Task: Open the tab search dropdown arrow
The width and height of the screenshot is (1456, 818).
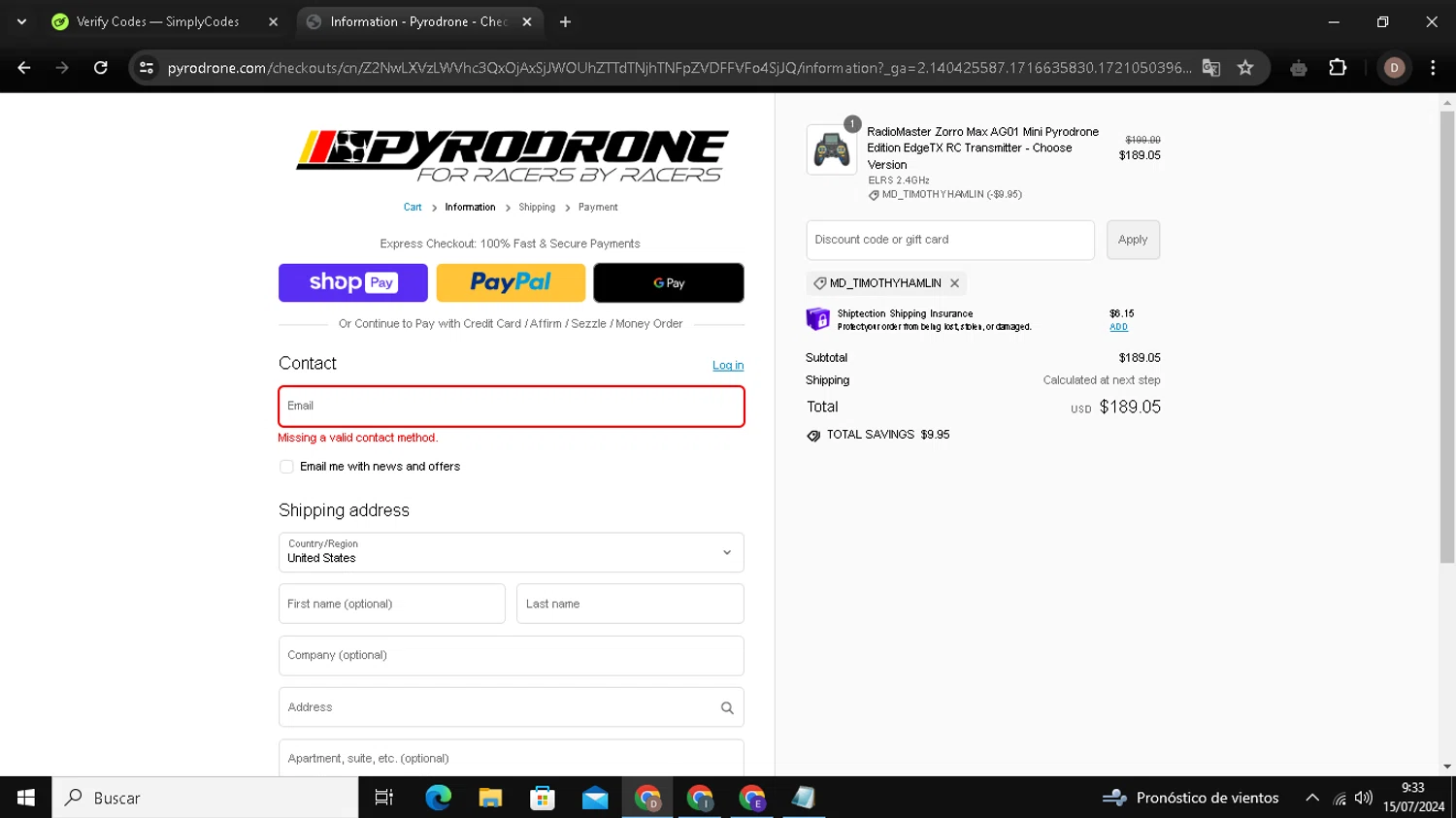Action: tap(21, 21)
